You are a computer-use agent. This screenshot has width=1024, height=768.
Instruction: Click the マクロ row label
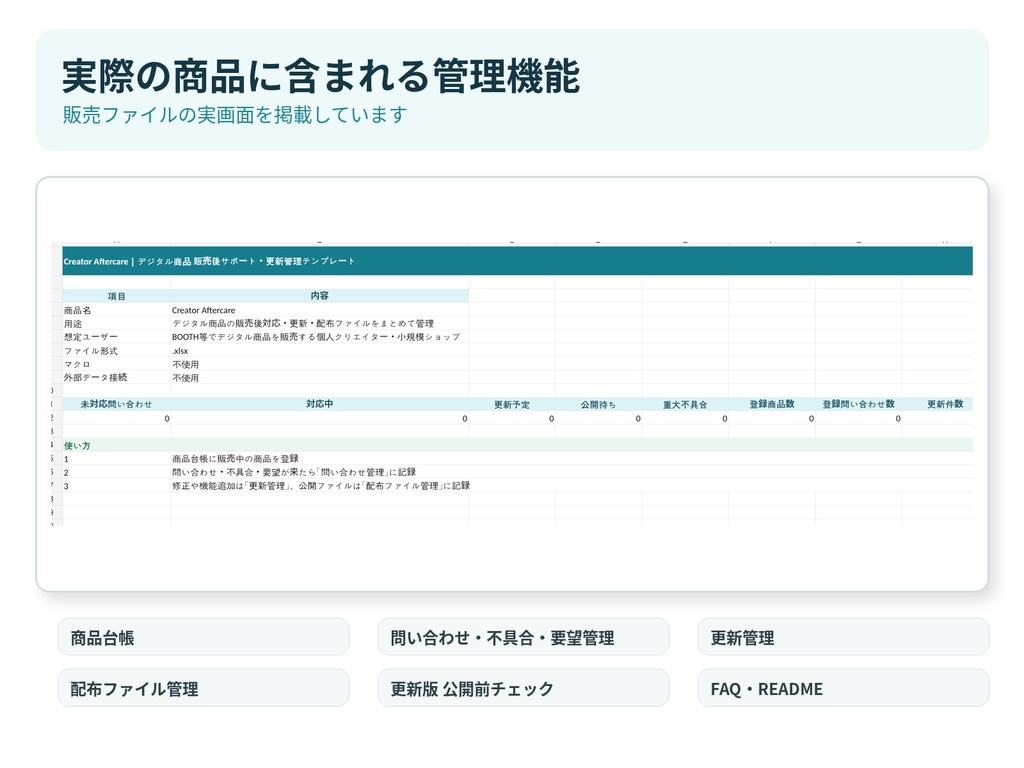click(x=77, y=364)
